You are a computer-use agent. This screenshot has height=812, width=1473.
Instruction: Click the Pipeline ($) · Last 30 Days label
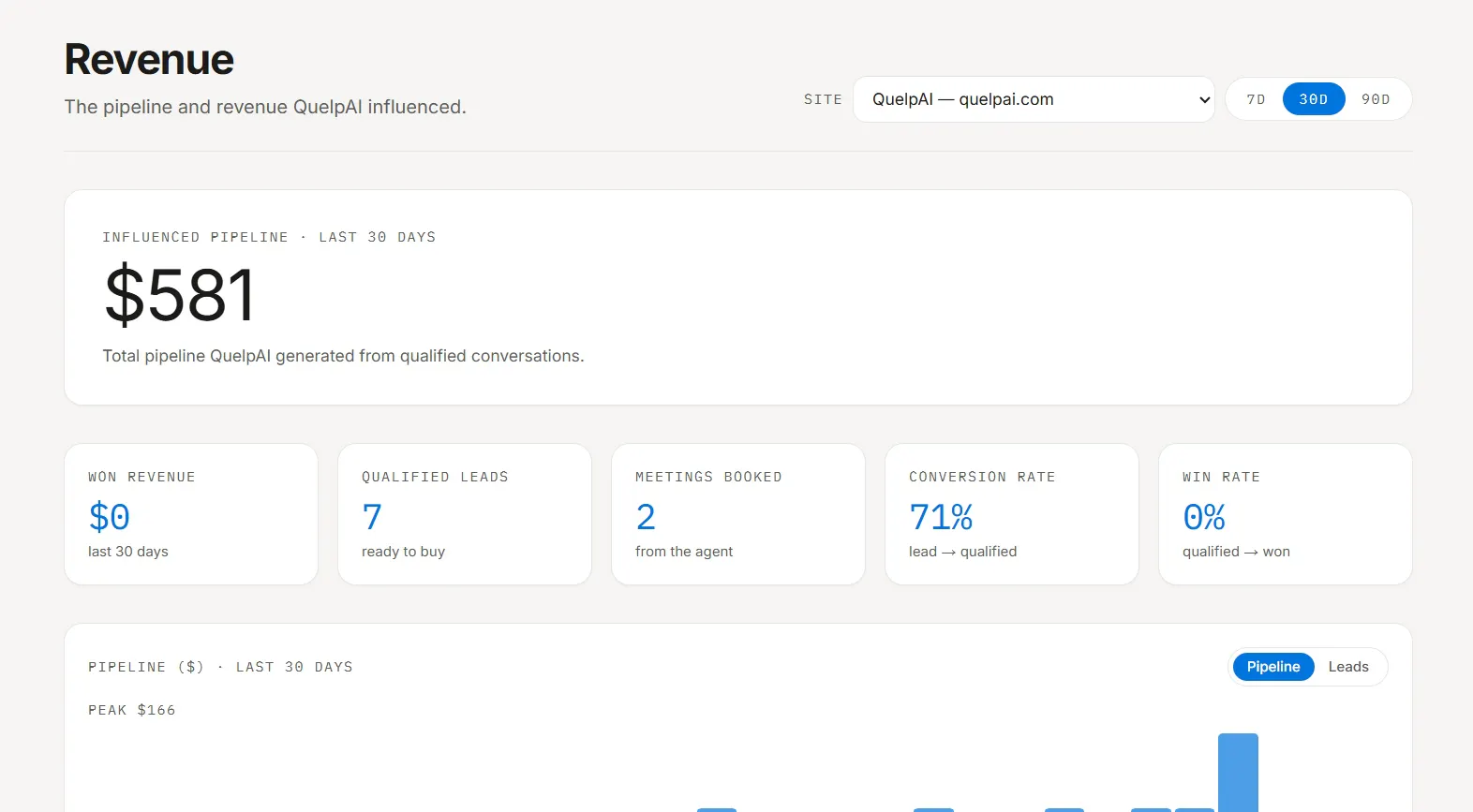220,667
